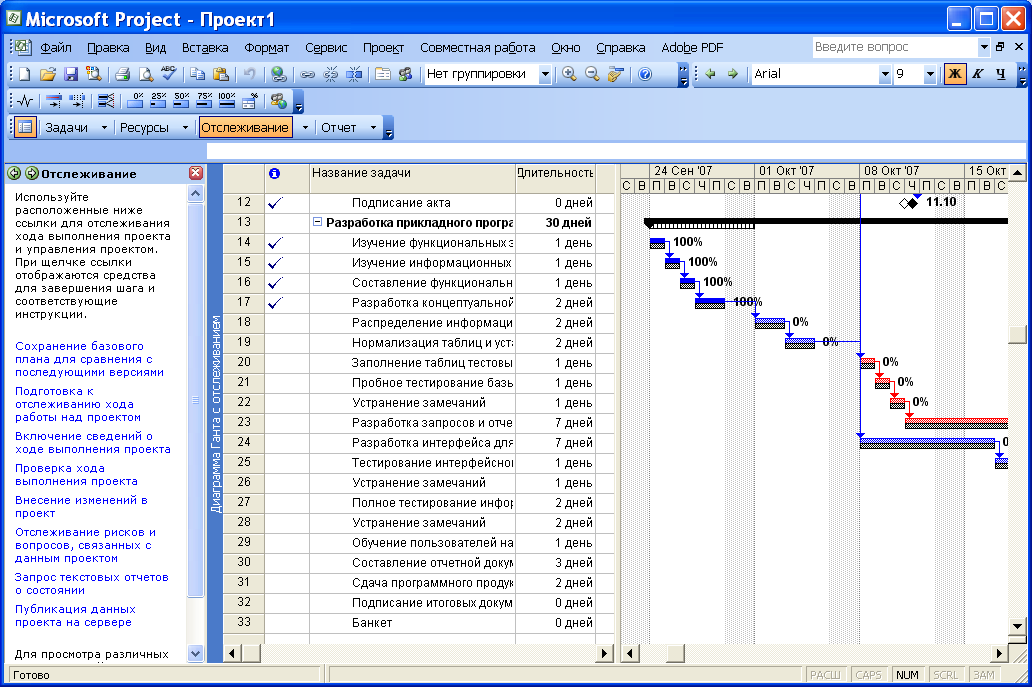This screenshot has height=687, width=1032.
Task: Open the Отслеживание dropdown arrow
Action: 305,128
